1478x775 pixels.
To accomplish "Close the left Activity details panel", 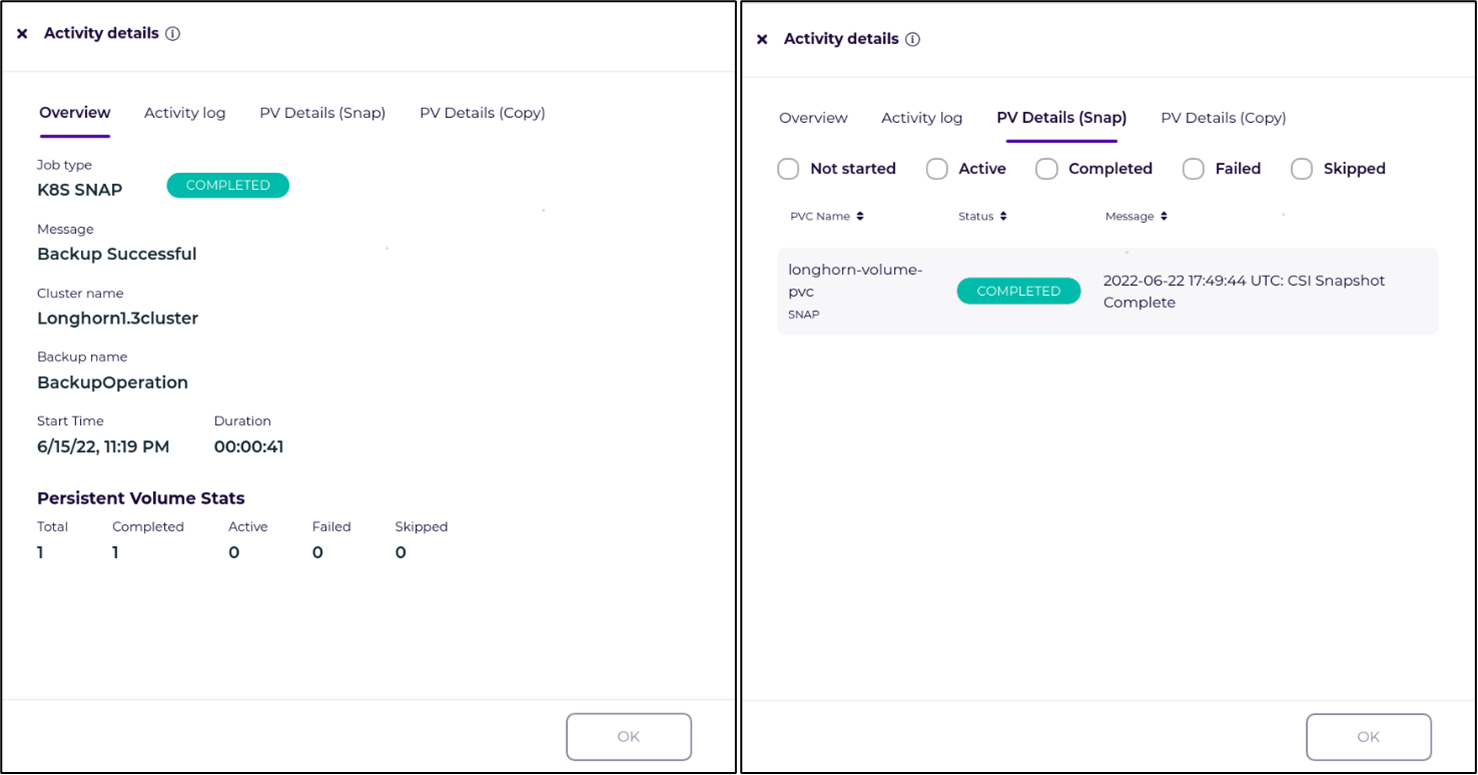I will pos(22,34).
